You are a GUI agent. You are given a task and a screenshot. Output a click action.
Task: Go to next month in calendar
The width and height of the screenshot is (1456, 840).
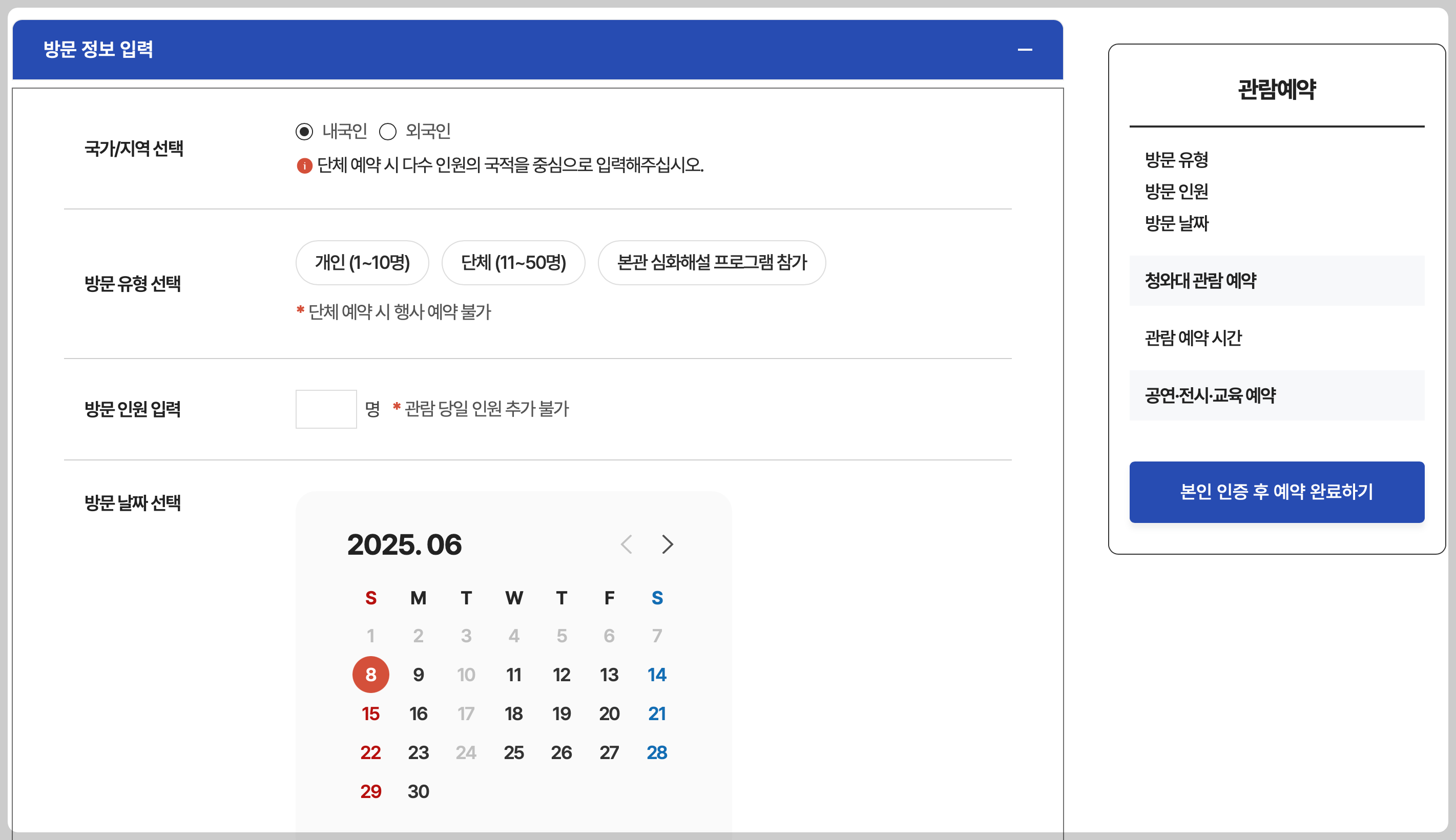(668, 544)
